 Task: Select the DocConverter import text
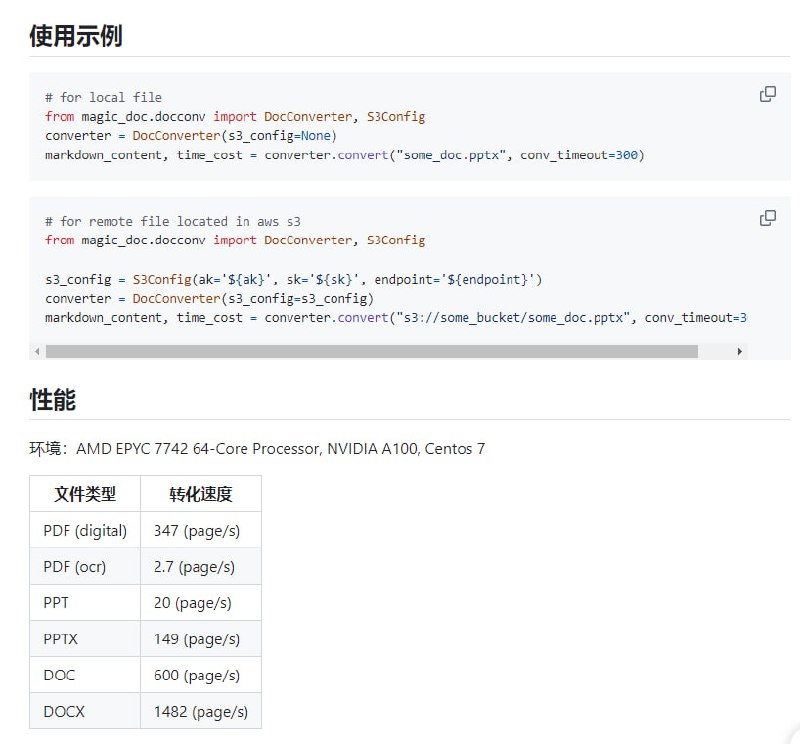click(308, 116)
